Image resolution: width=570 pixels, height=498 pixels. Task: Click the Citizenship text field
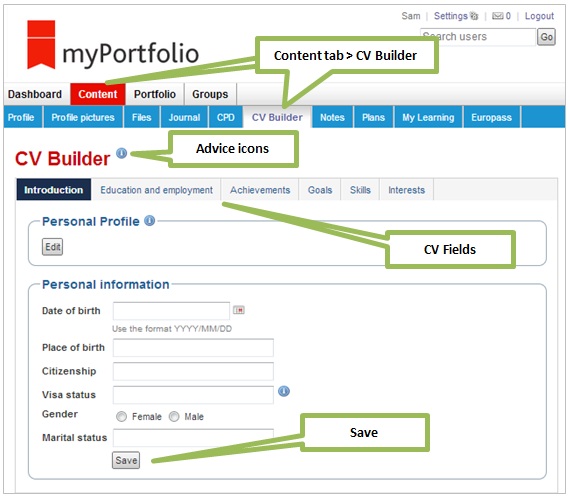coord(193,371)
